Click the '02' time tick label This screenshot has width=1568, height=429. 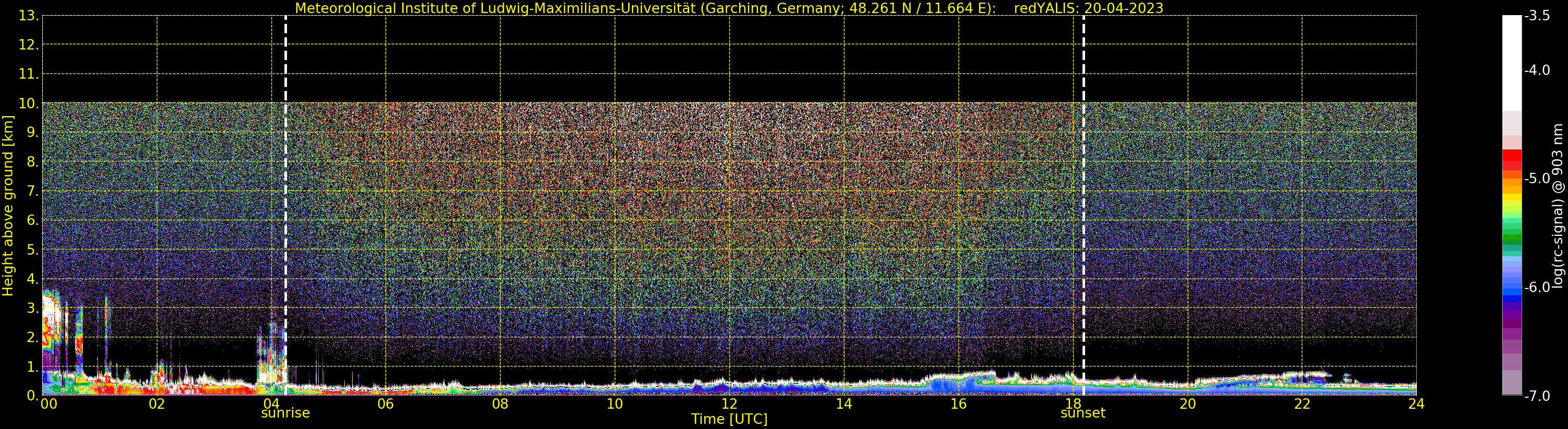click(157, 404)
